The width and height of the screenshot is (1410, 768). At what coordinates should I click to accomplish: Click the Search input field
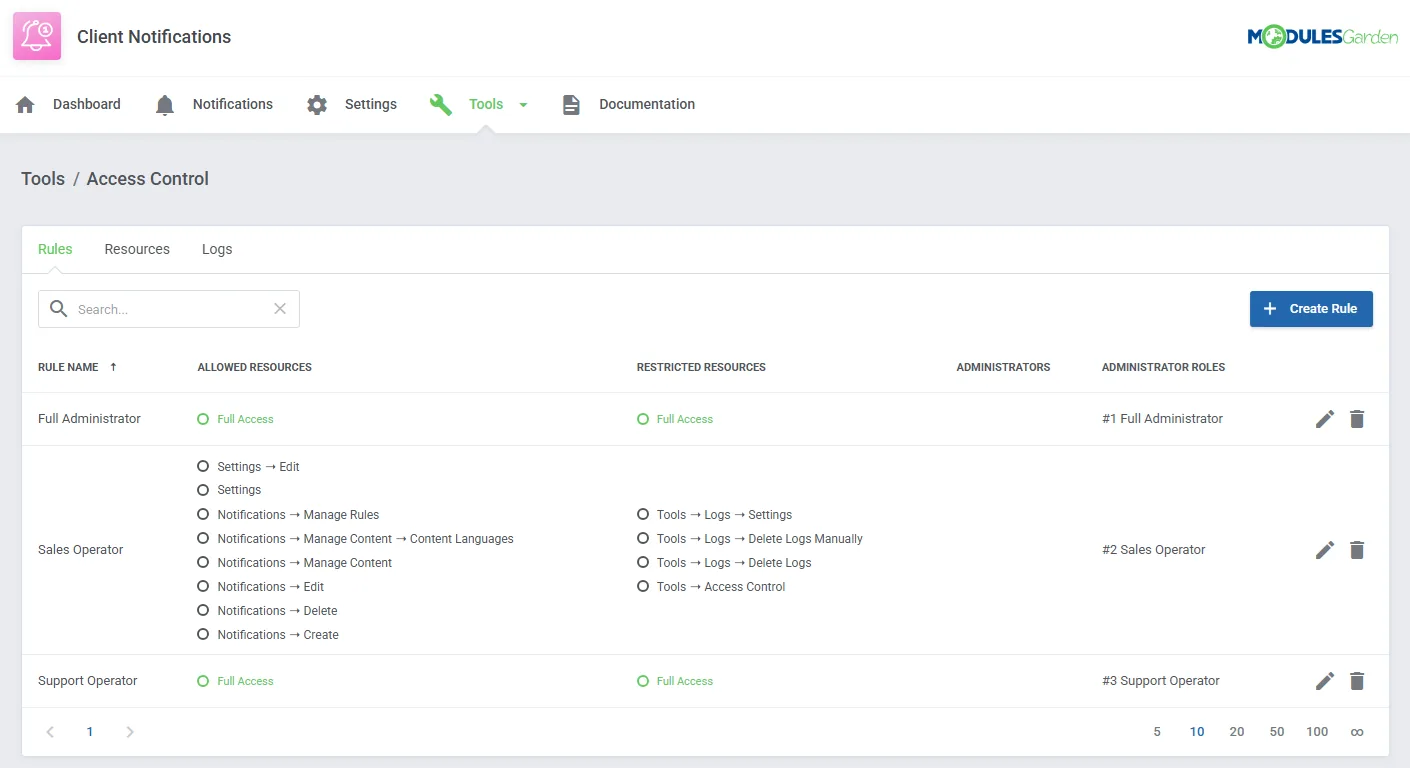(x=169, y=309)
